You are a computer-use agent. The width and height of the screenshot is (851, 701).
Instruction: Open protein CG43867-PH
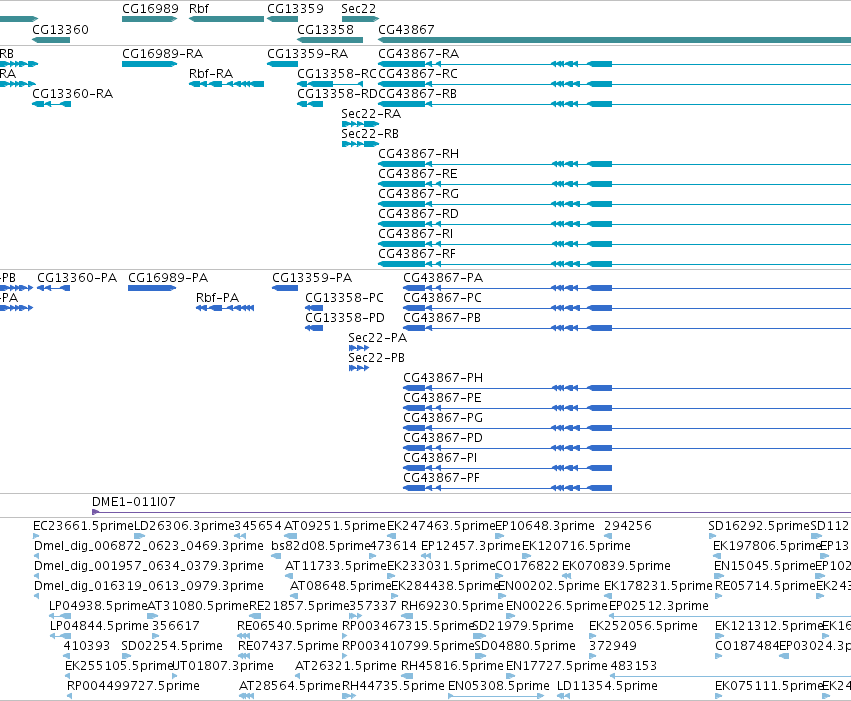pos(443,378)
